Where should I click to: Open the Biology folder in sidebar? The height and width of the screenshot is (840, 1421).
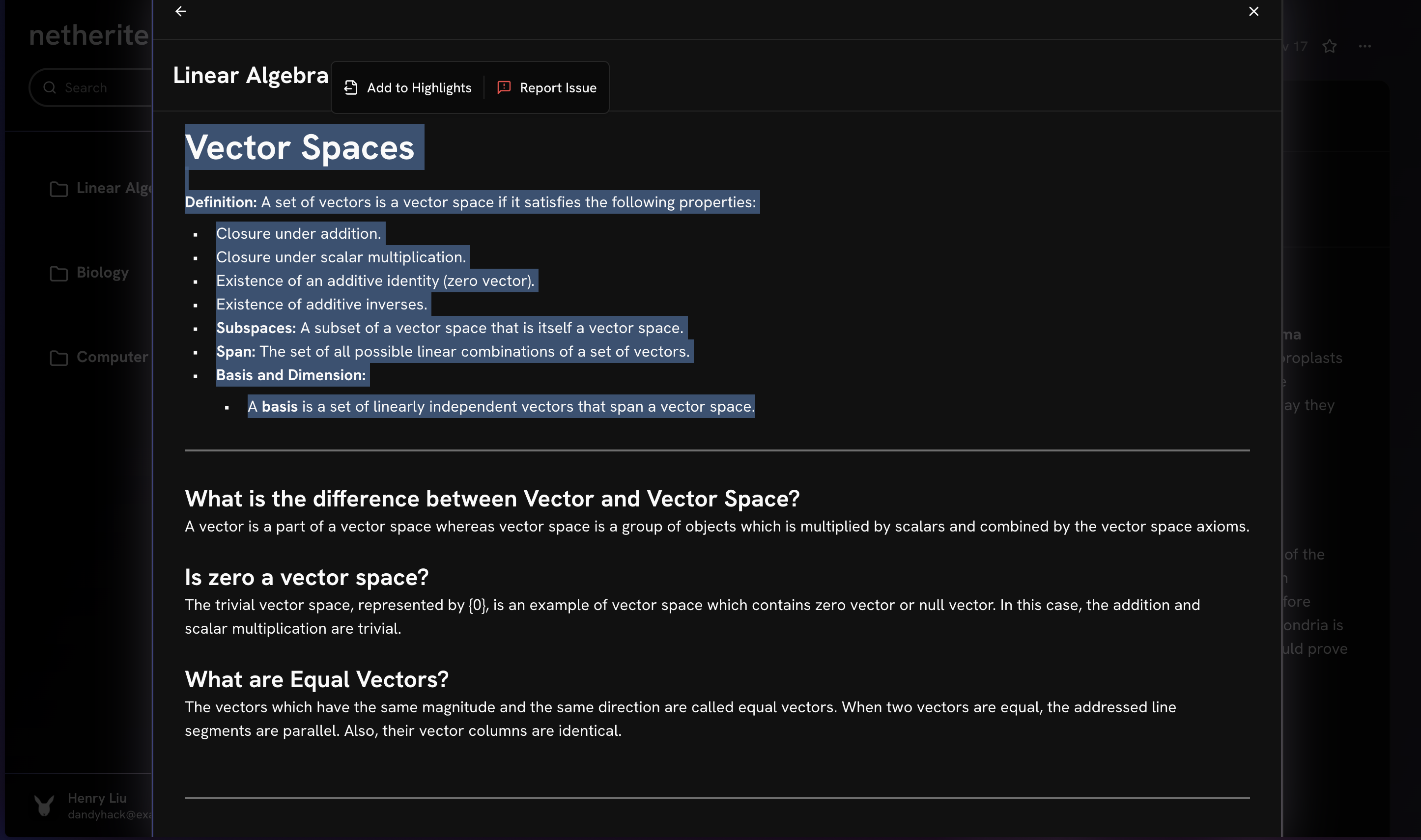(x=103, y=273)
